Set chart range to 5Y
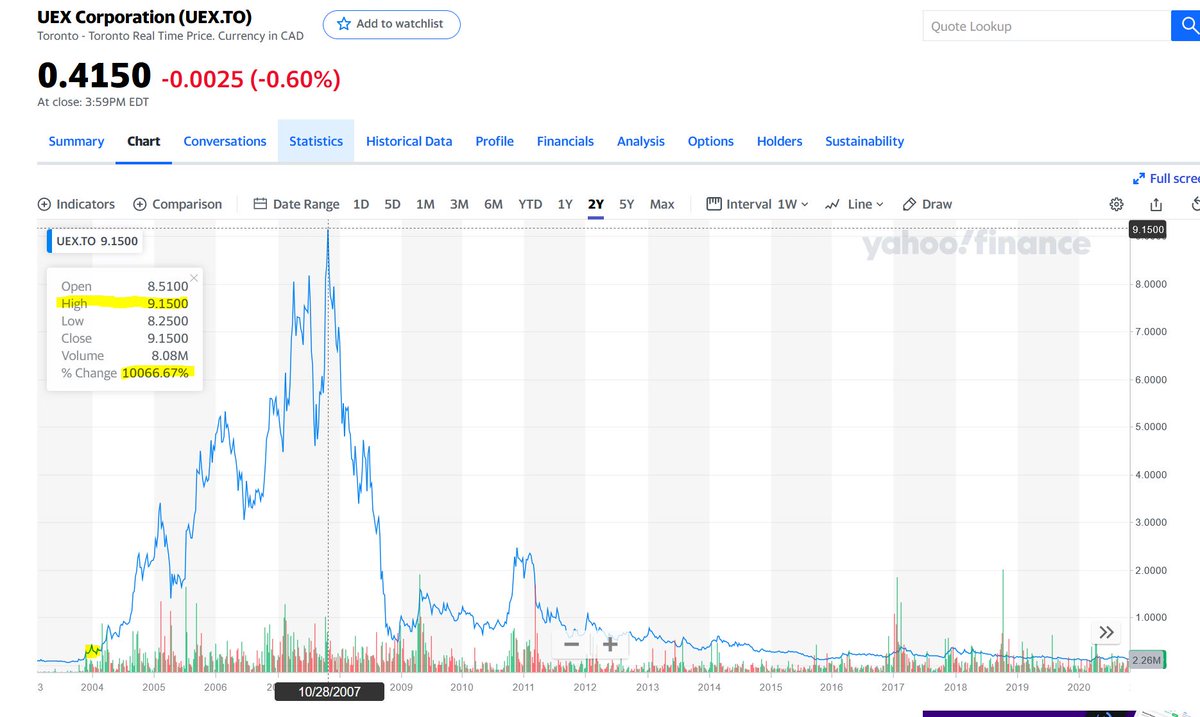This screenshot has height=717, width=1200. pos(627,204)
